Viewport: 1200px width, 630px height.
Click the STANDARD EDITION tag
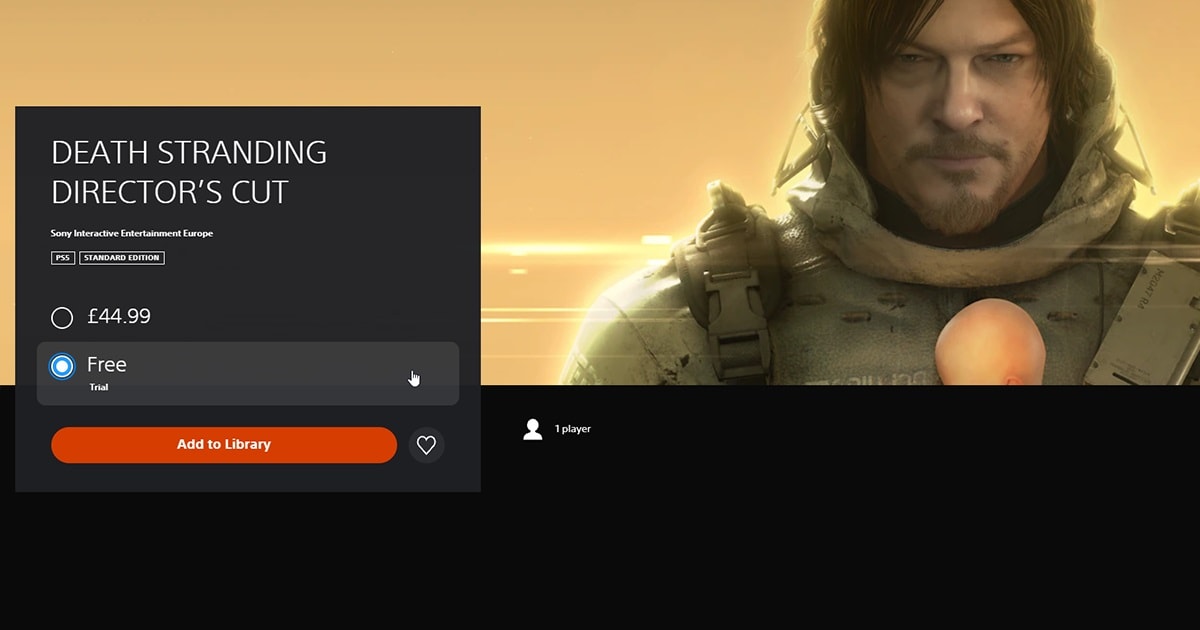pos(121,258)
